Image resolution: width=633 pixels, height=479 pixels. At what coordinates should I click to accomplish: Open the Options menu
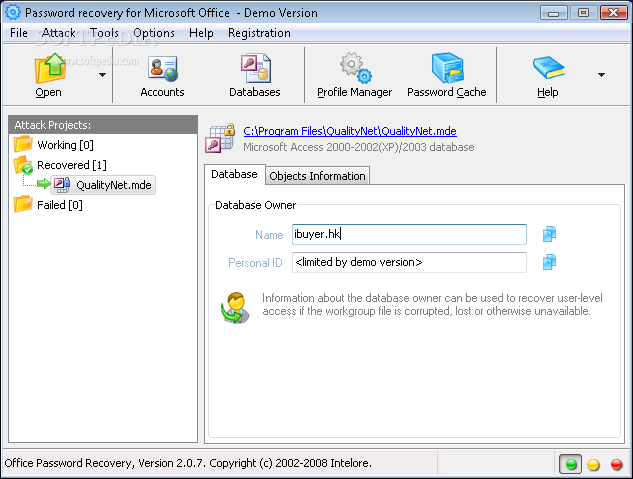pyautogui.click(x=154, y=33)
